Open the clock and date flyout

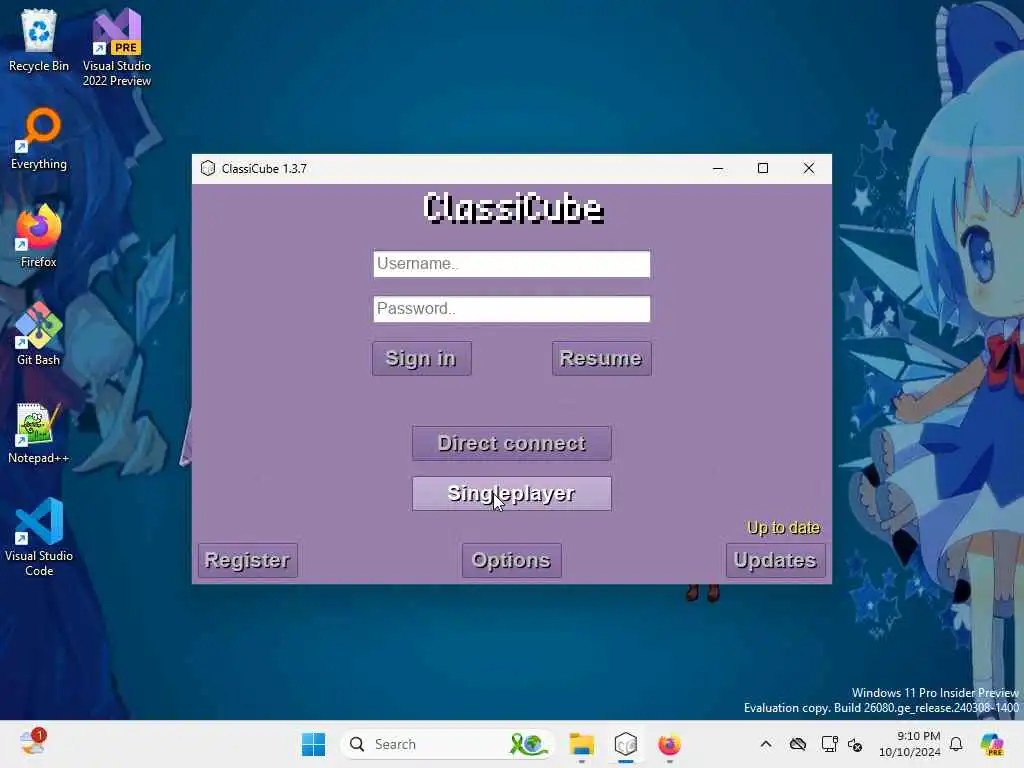click(x=910, y=744)
